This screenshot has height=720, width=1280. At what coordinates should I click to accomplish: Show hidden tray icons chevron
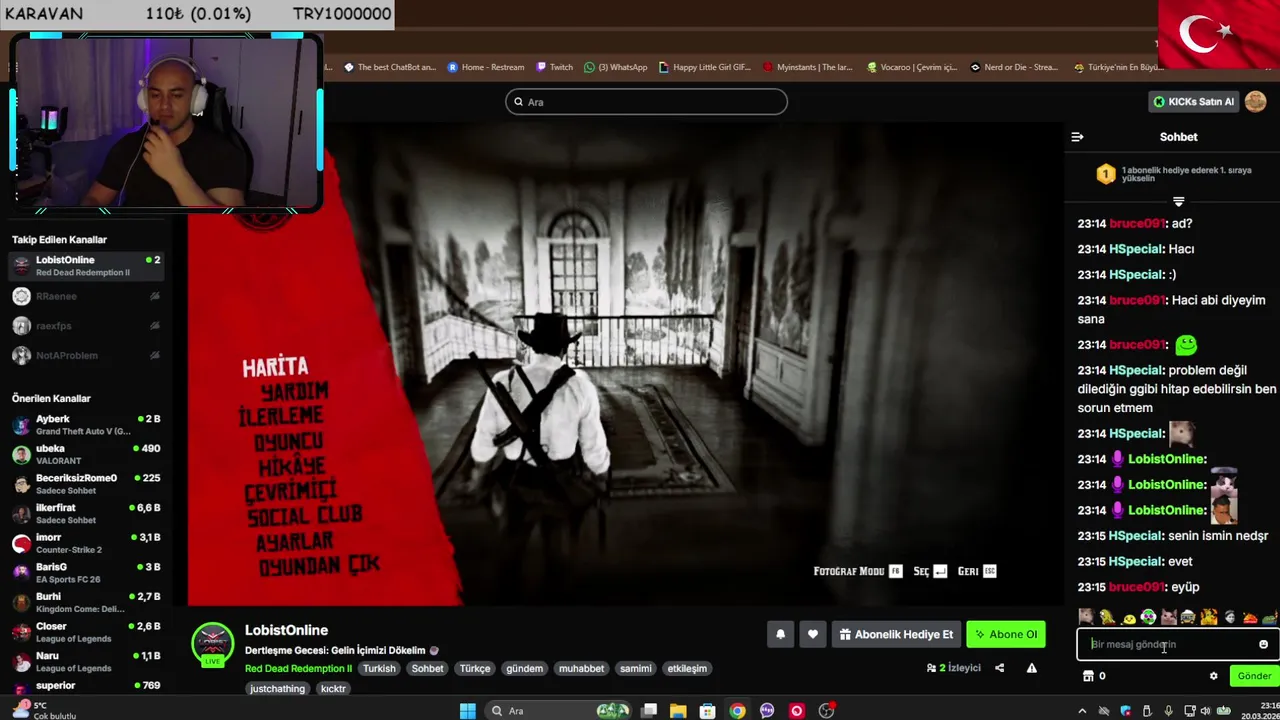[x=1081, y=711]
